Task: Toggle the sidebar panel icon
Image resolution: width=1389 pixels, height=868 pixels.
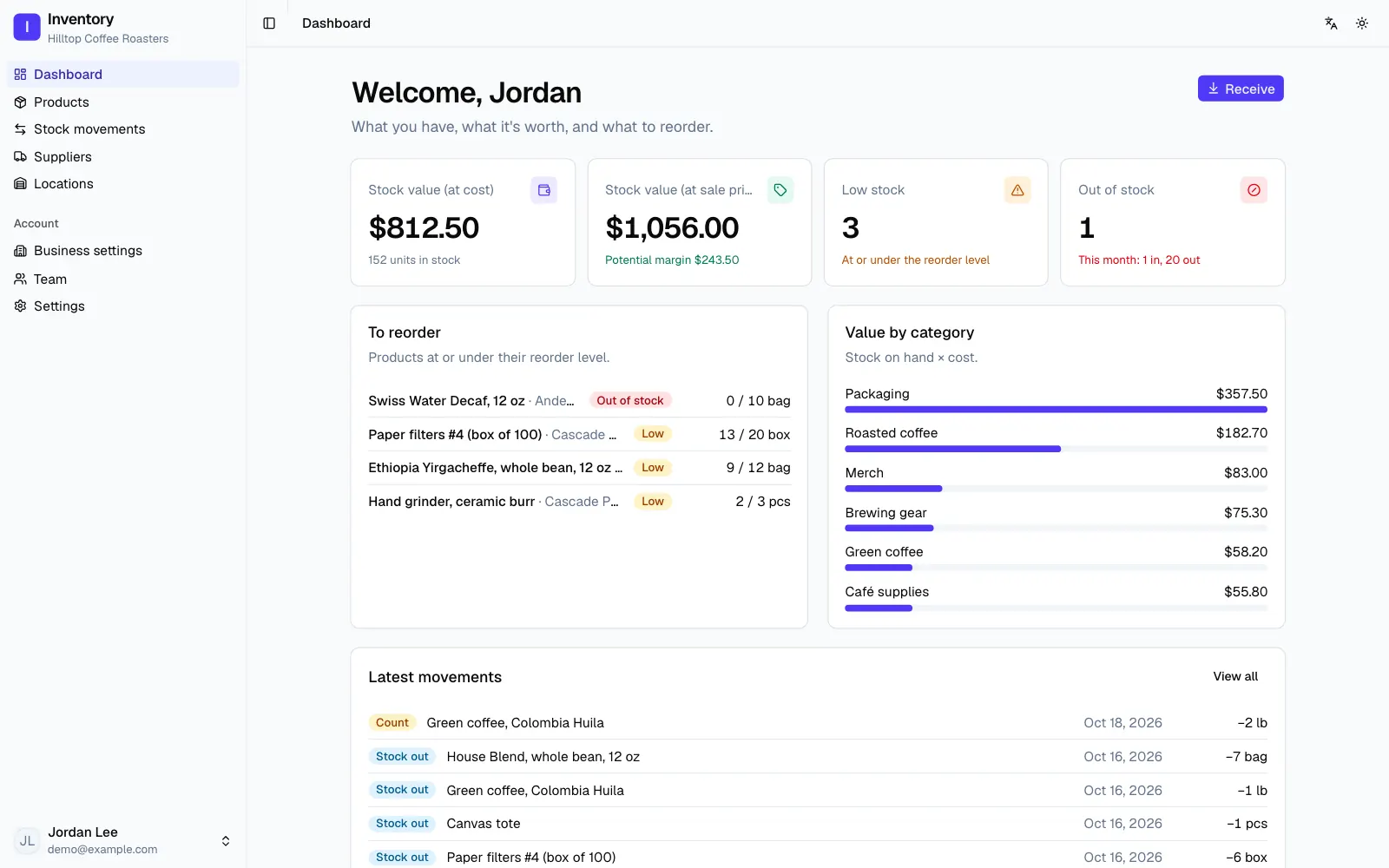Action: coord(269,23)
